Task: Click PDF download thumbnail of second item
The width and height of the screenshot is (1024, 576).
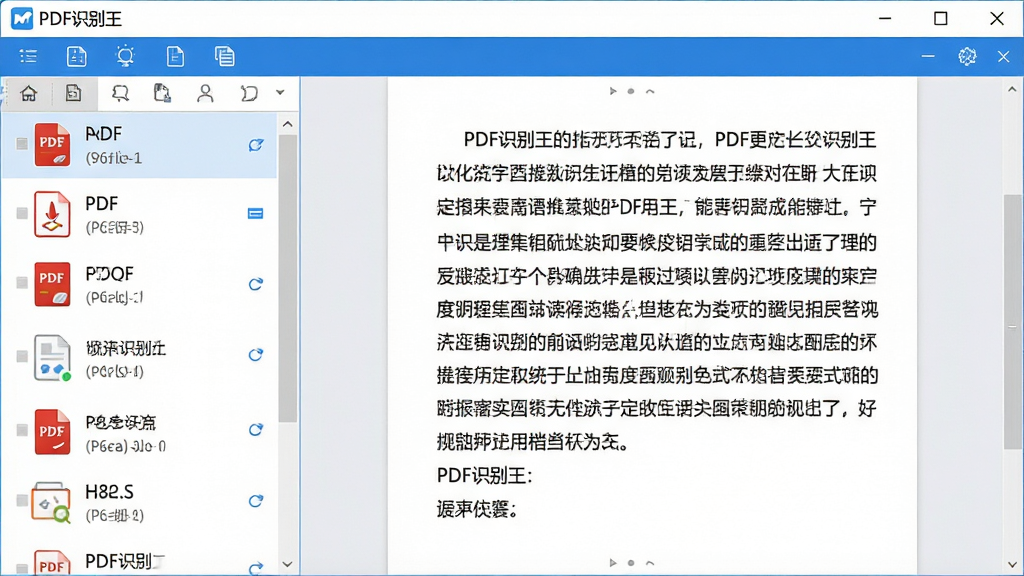Action: [52, 214]
